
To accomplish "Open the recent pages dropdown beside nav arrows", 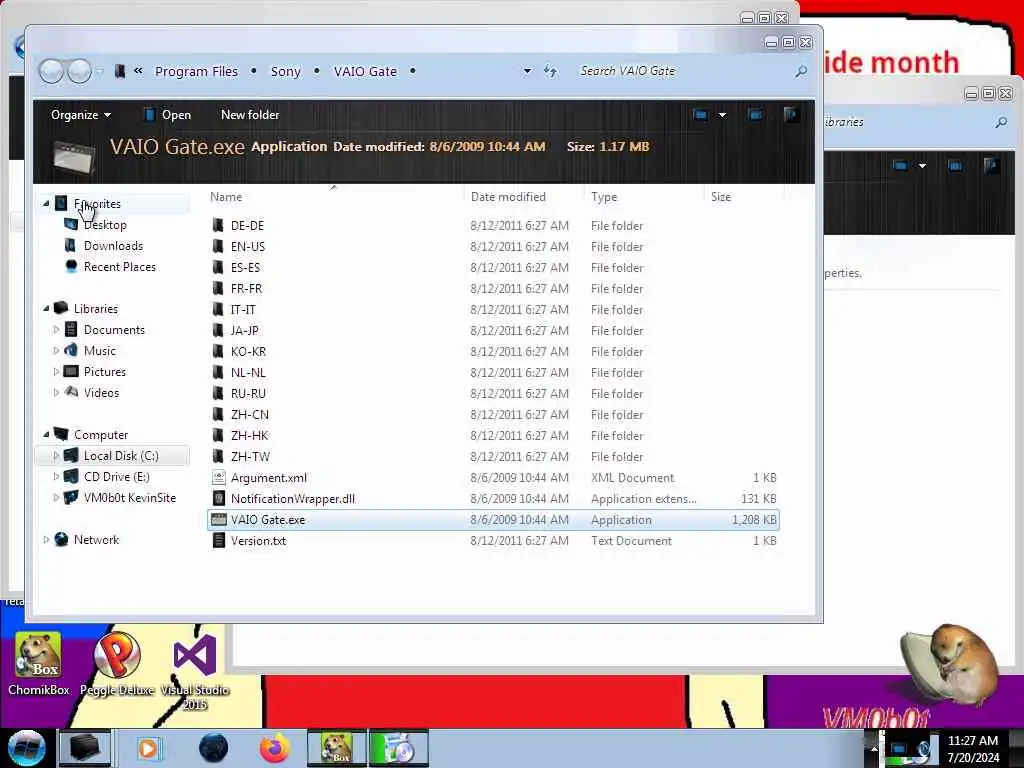I will (100, 71).
